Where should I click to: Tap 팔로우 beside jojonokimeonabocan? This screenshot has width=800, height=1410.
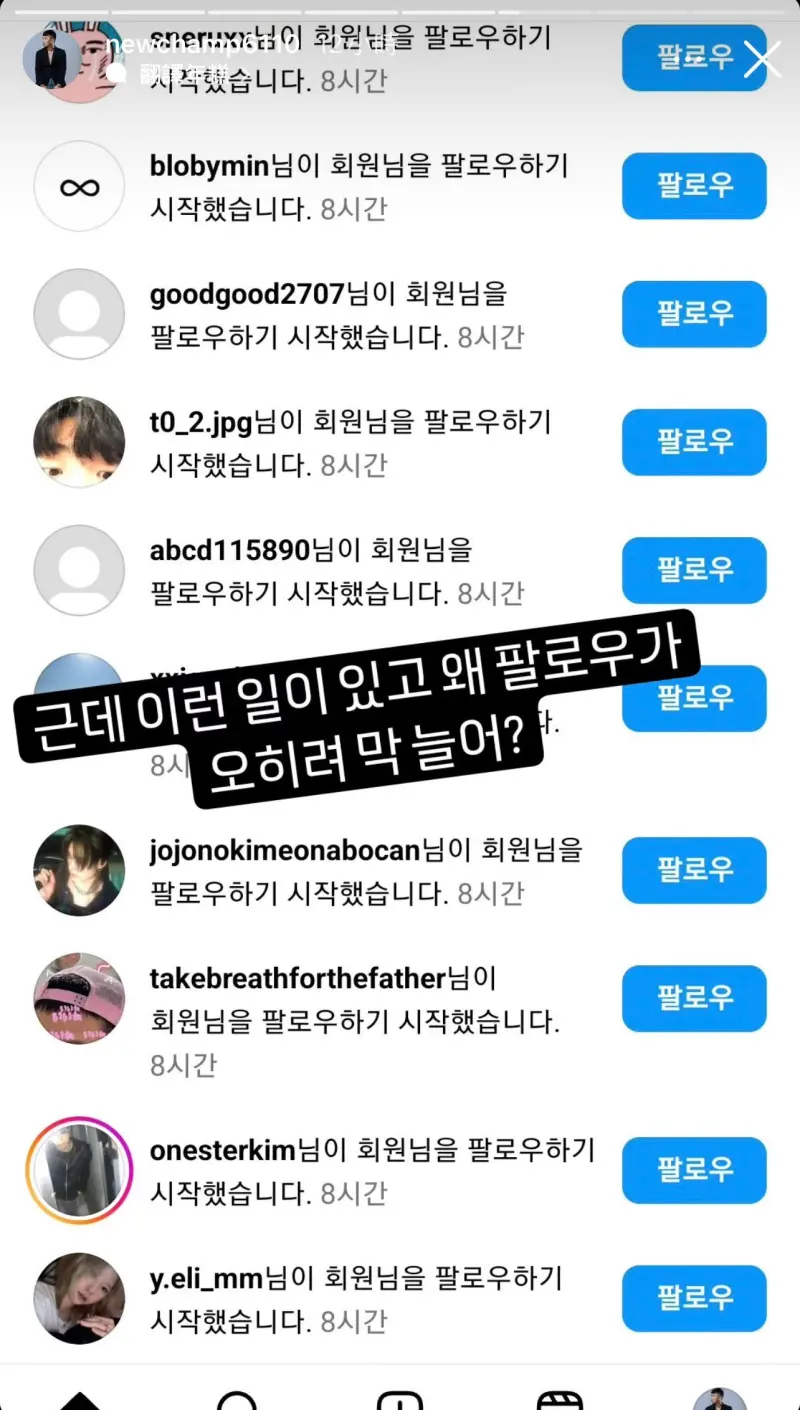(x=694, y=870)
